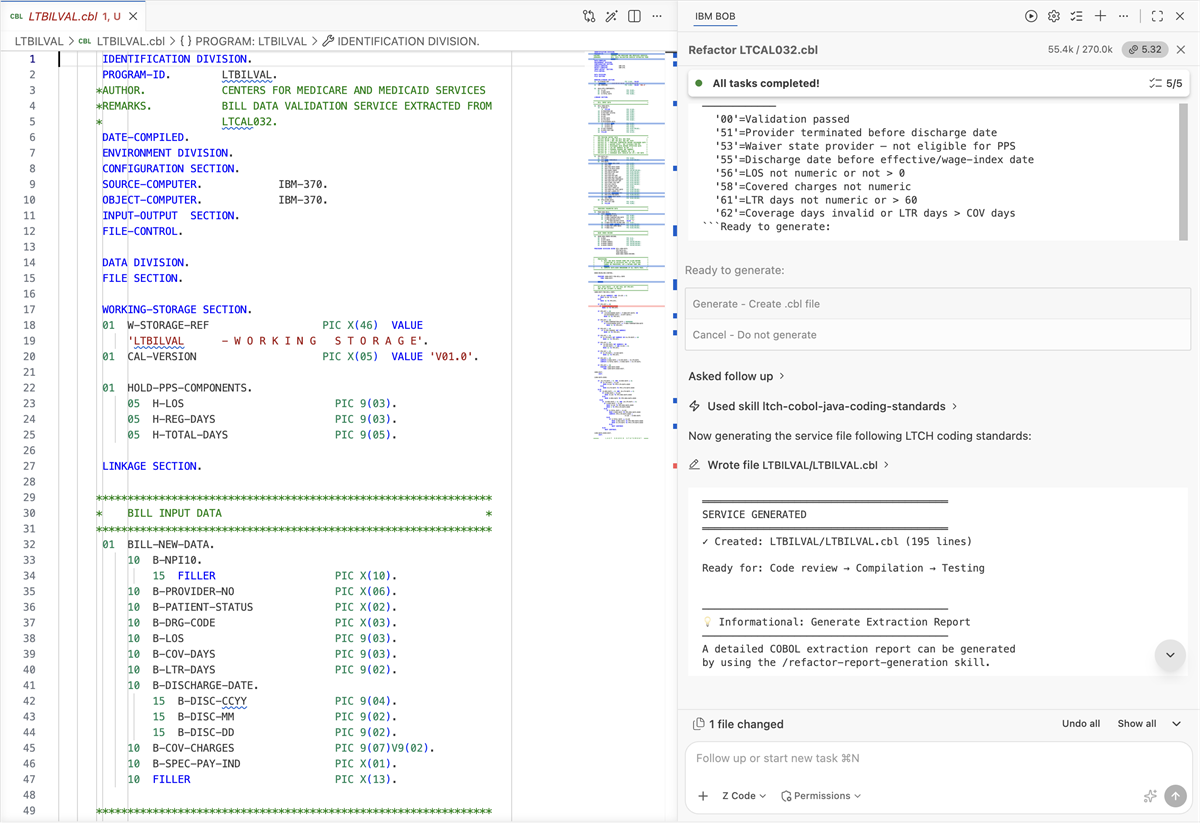Click the CAL-VERSION declaration line
Viewport: 1200px width, 823px height.
[290, 356]
